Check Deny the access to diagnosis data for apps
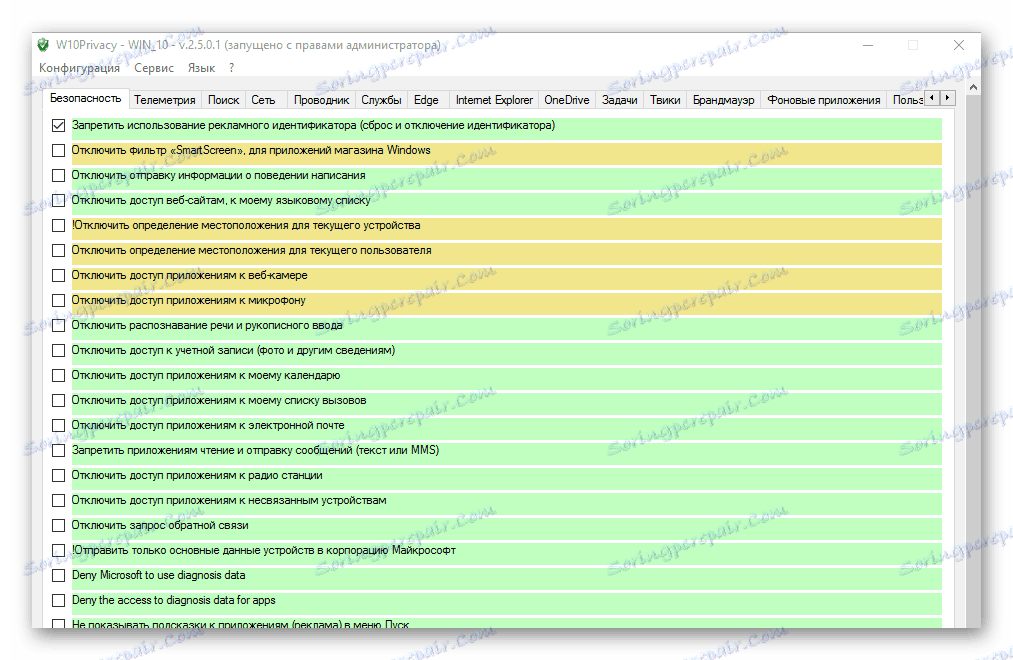This screenshot has height=660, width=1013. (59, 601)
